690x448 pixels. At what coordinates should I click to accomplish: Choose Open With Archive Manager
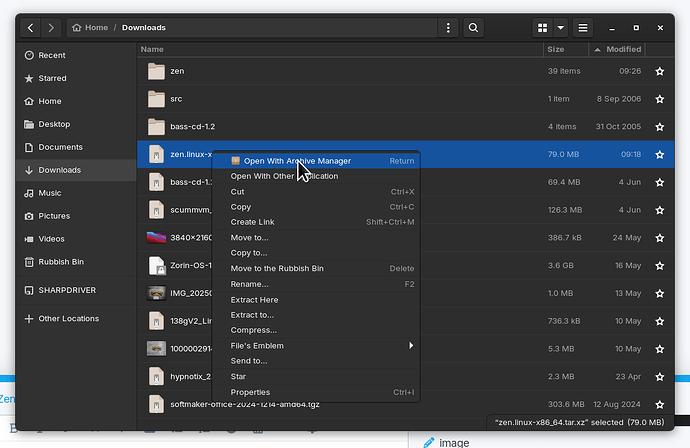[316, 161]
